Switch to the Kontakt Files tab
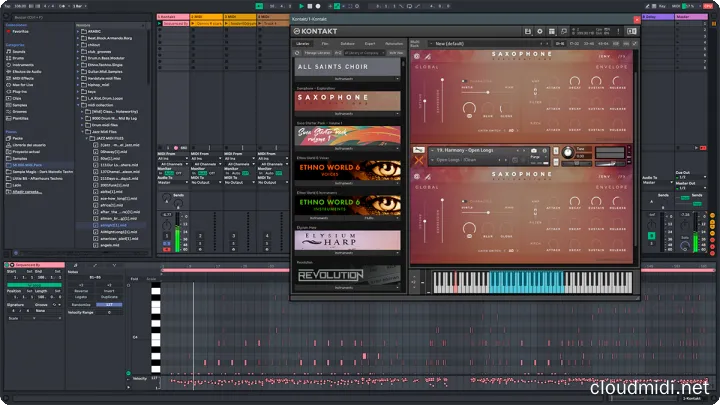Screen dimensions: 720x405 [x=326, y=44]
